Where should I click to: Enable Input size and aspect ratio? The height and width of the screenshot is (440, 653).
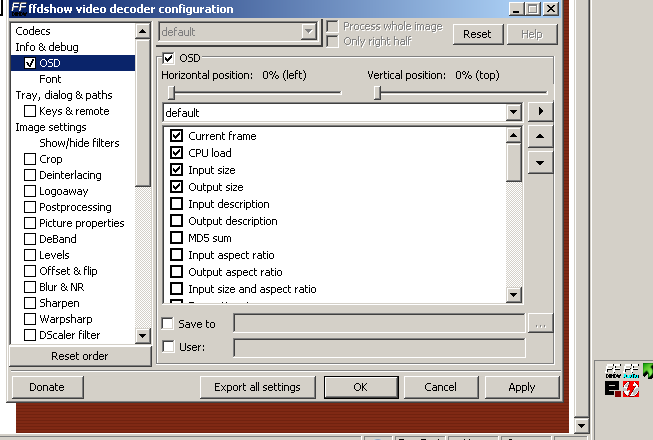177,288
